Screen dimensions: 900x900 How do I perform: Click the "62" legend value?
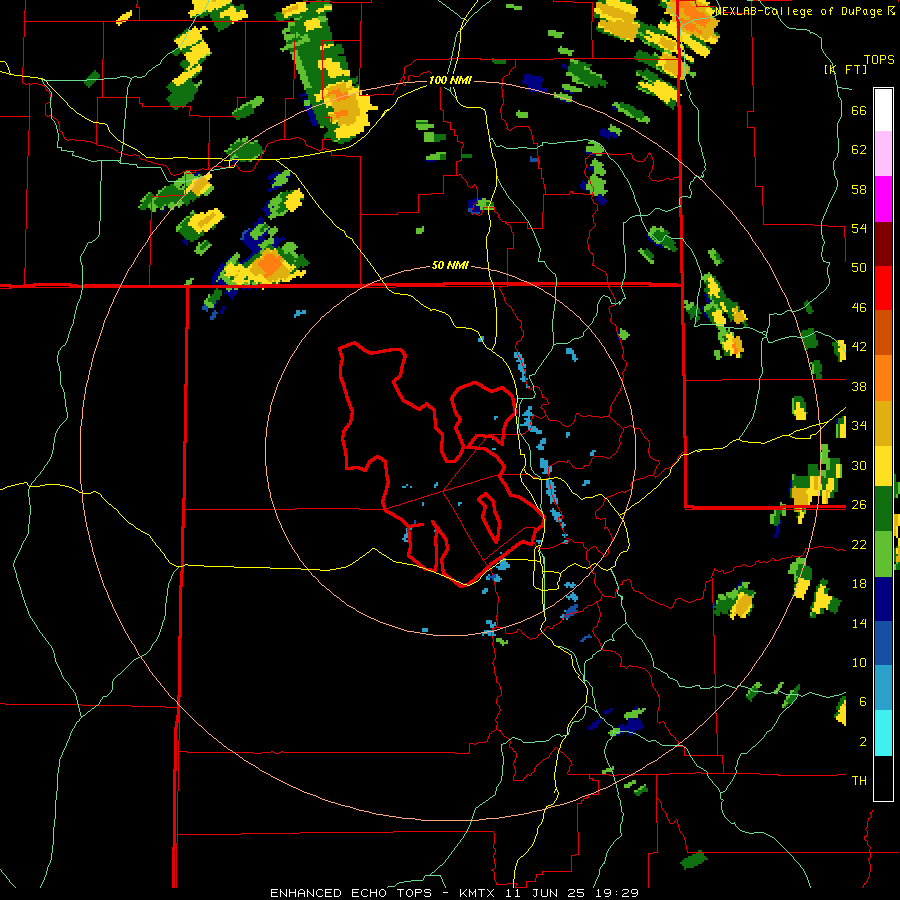pos(859,150)
